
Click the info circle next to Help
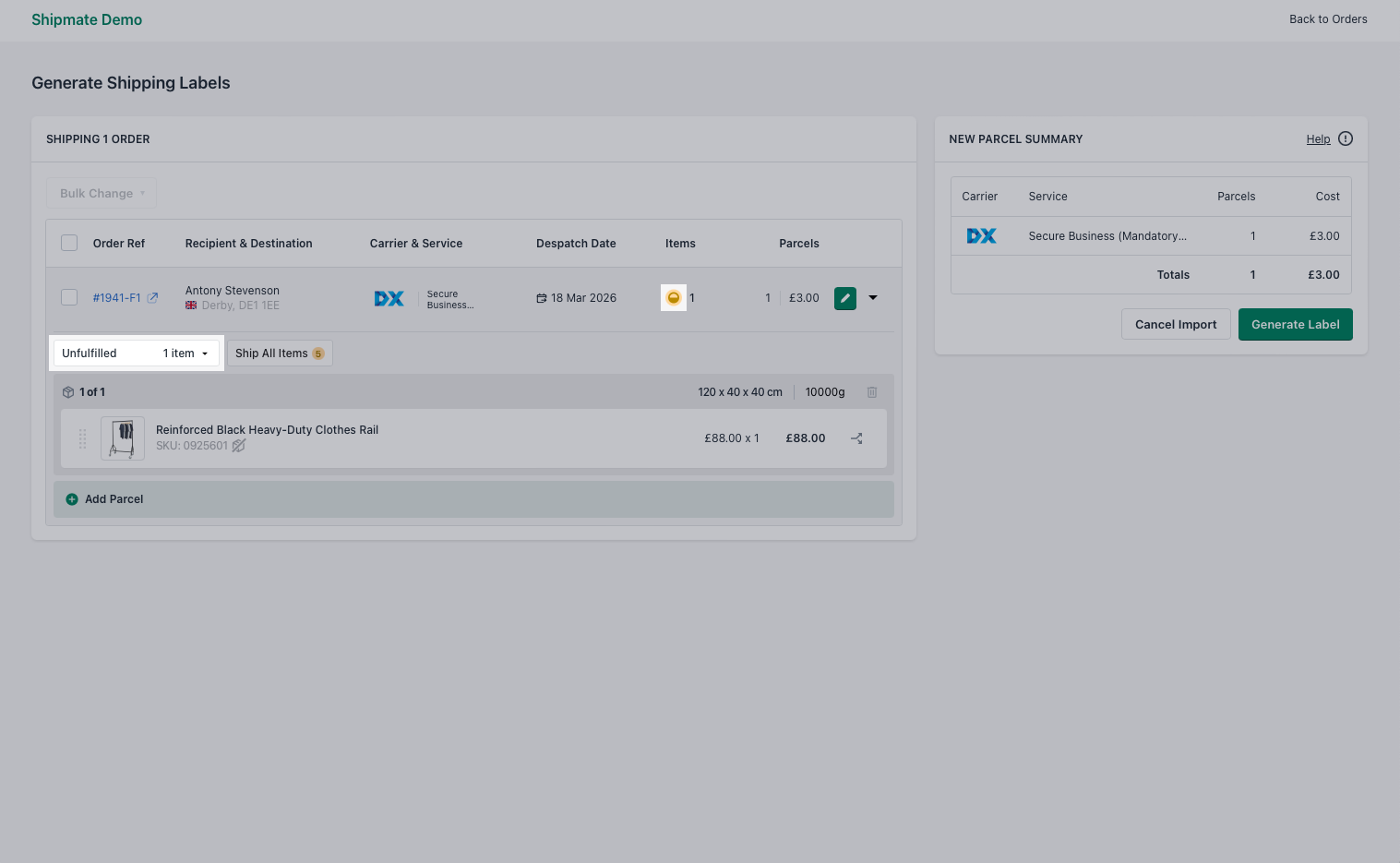click(1345, 138)
